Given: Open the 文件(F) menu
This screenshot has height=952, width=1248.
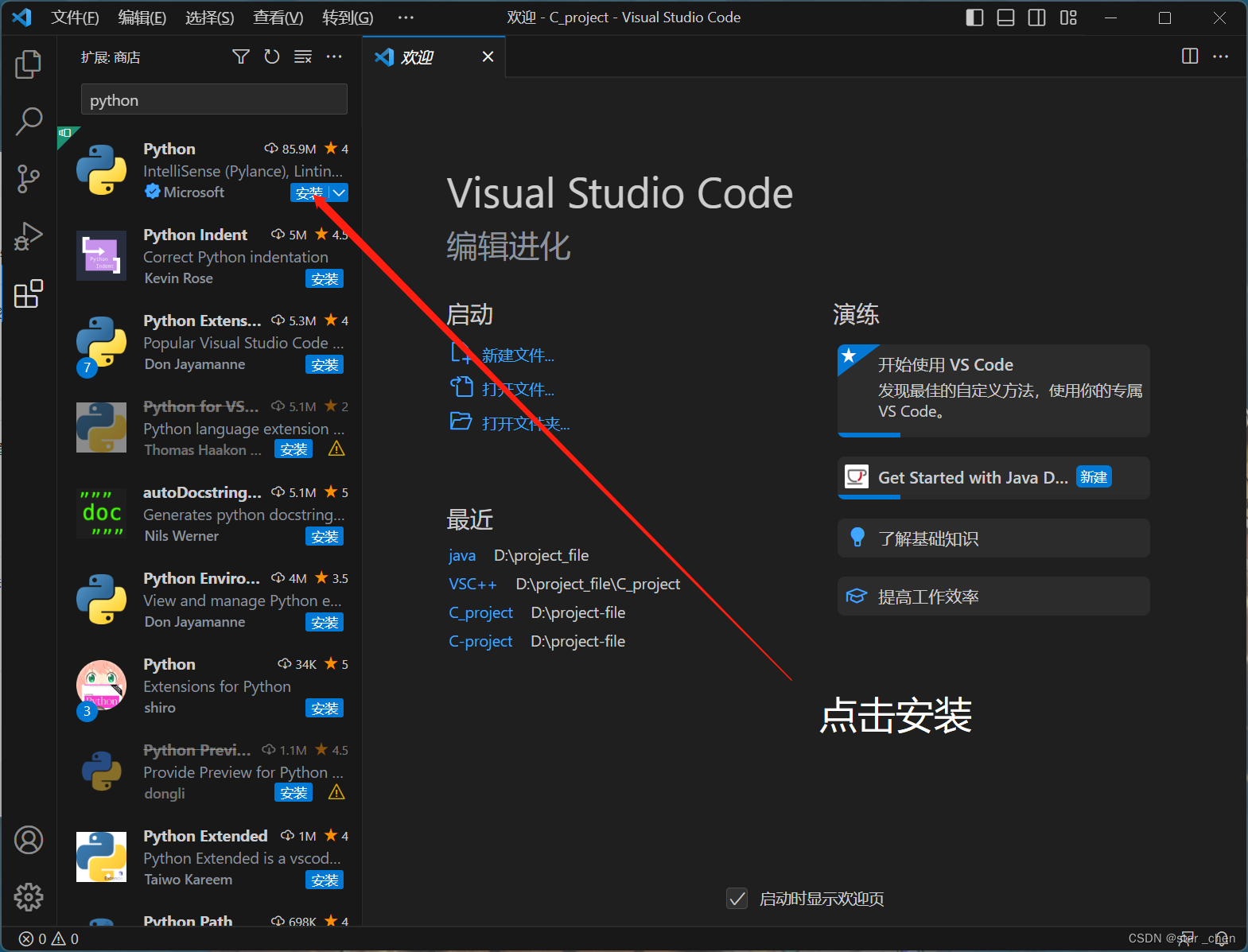Looking at the screenshot, I should click(75, 17).
